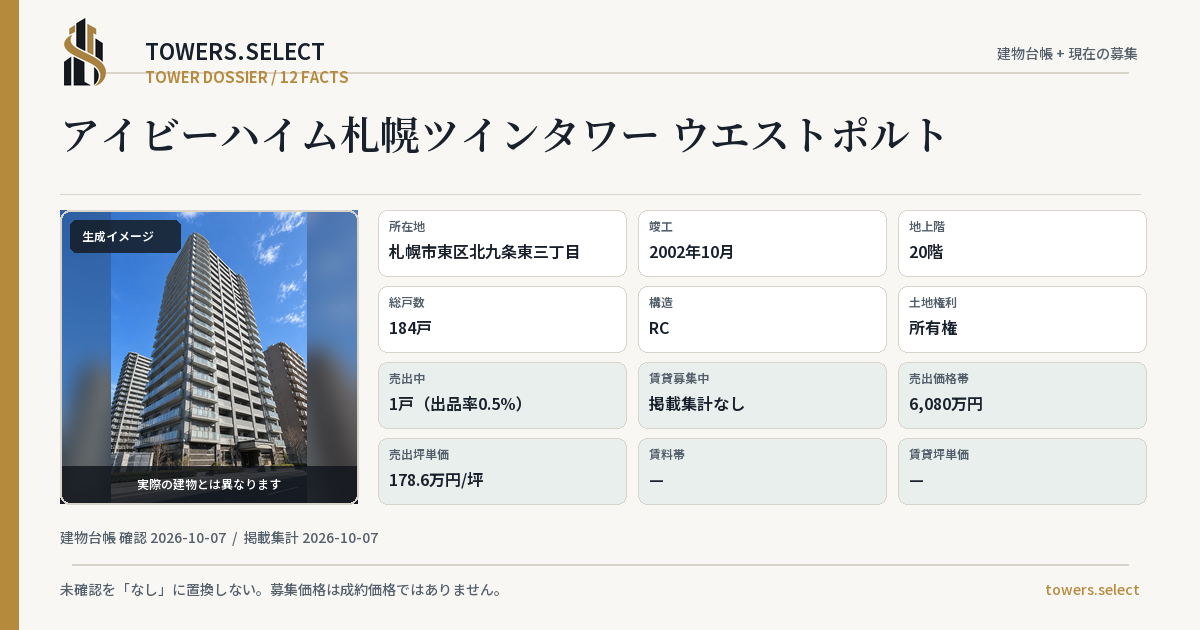Select the 竣工 completion date card
1200x630 pixels.
tap(762, 243)
